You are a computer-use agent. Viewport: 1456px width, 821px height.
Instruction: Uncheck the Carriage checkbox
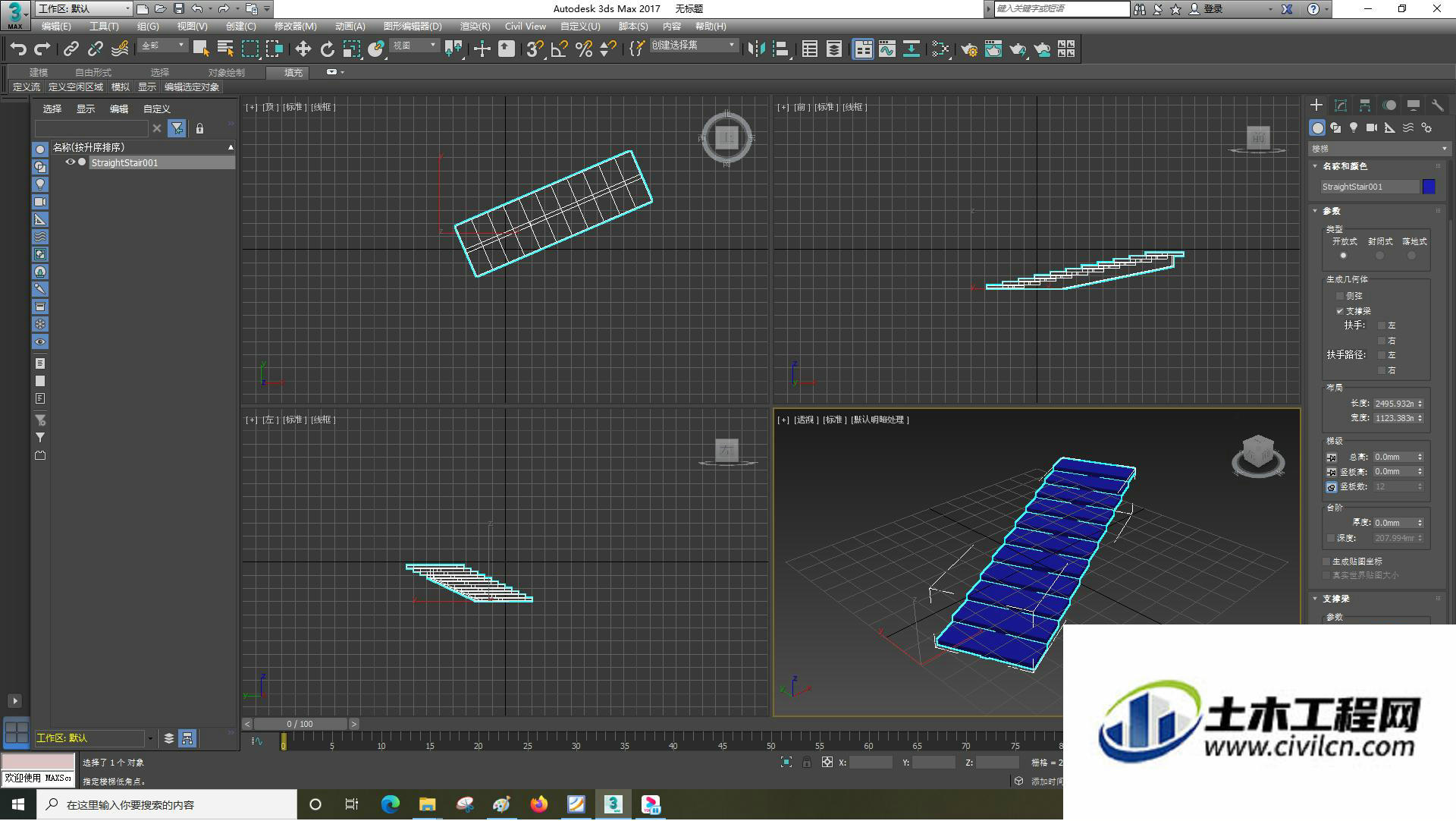pos(1340,311)
